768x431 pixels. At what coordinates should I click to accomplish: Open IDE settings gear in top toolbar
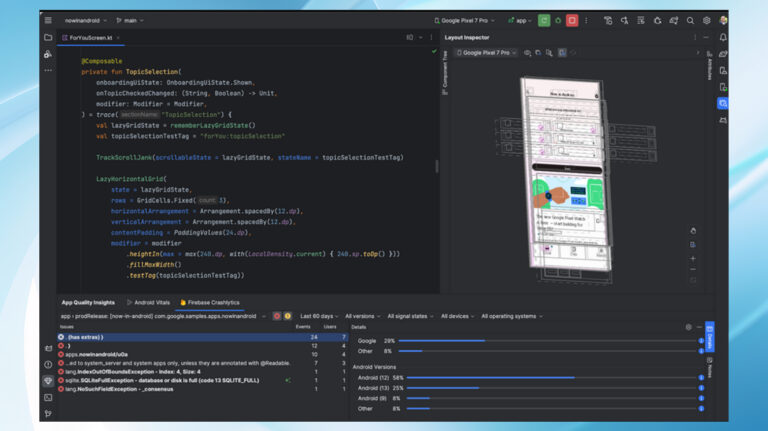point(706,20)
